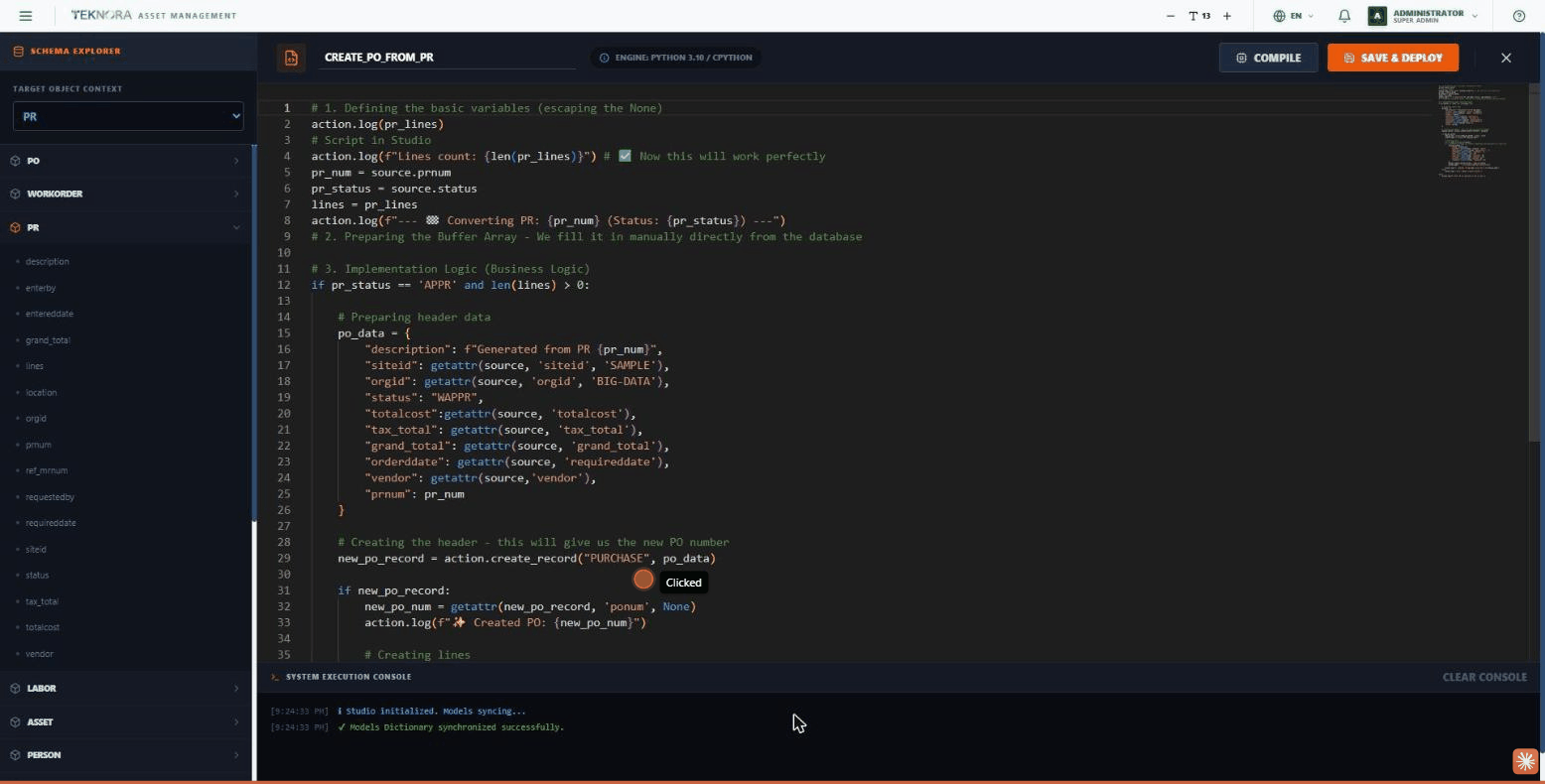Screen dimensions: 1545x784
Task: Expand the WORKORDER object node
Action: (125, 194)
